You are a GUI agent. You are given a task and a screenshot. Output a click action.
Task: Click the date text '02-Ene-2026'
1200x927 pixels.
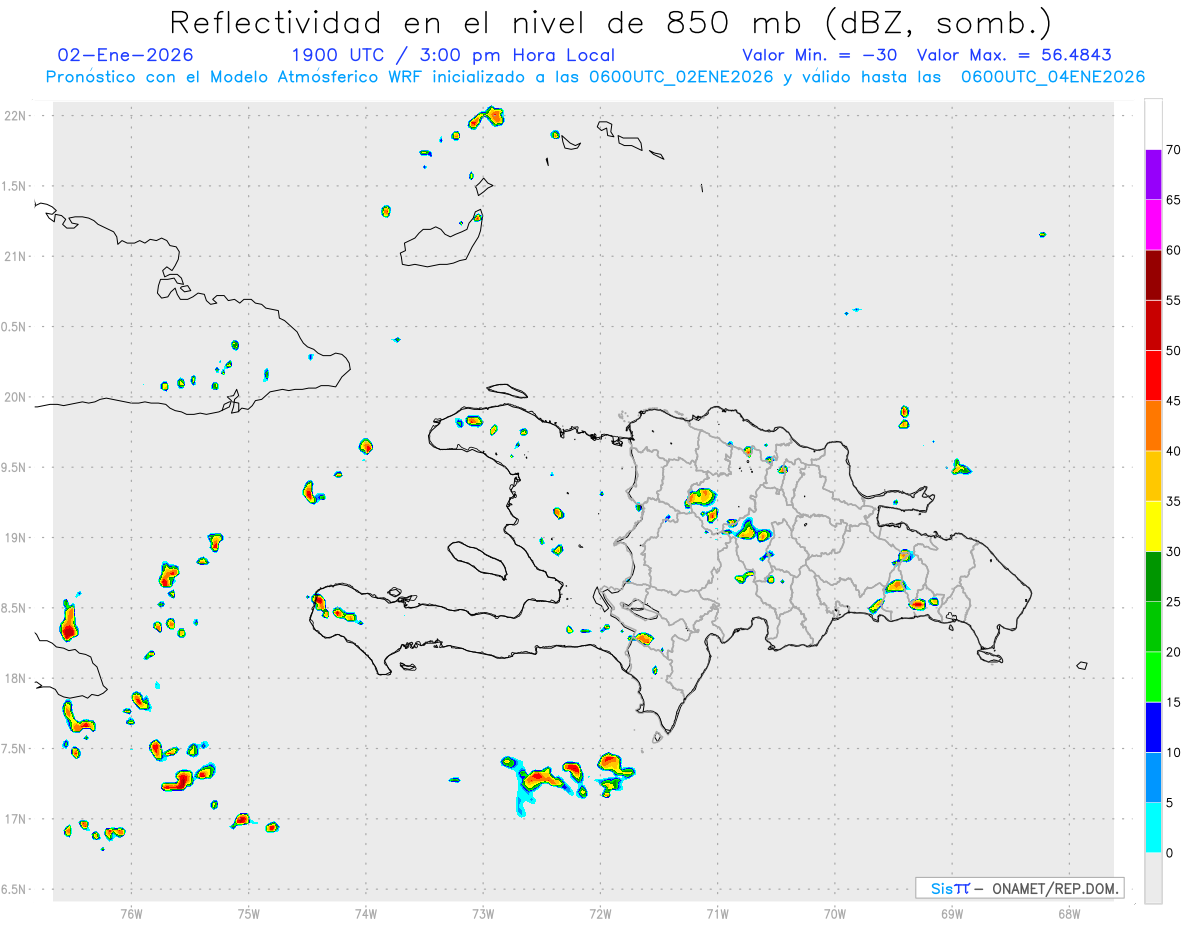[126, 55]
